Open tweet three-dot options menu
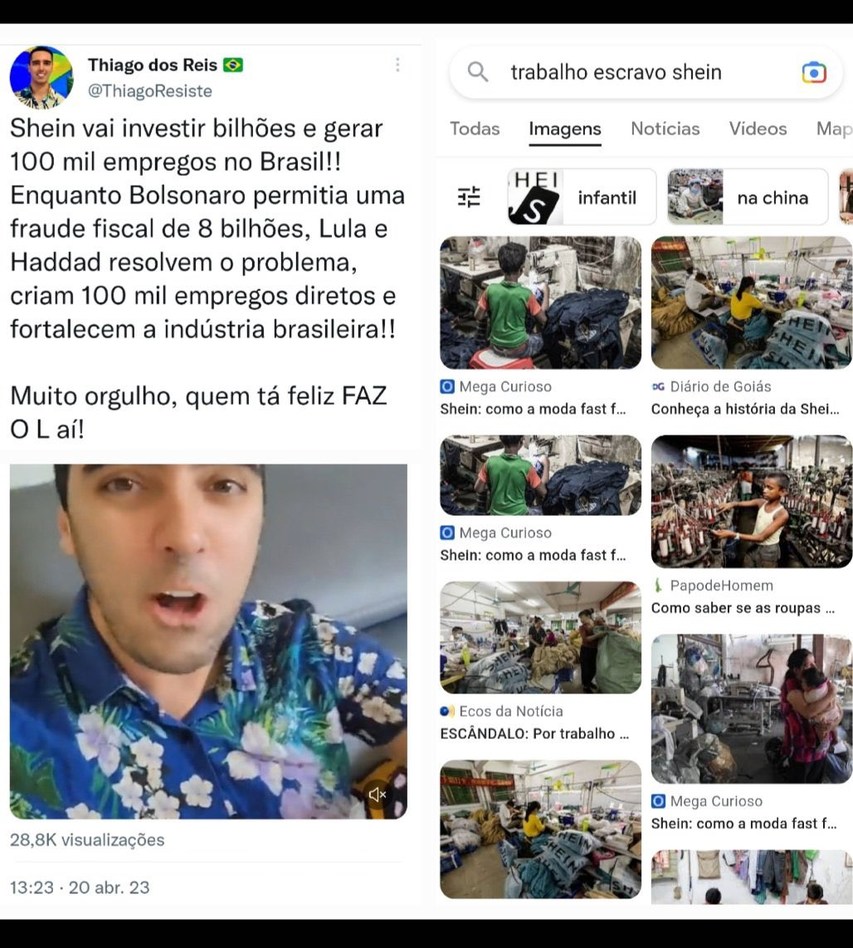The height and width of the screenshot is (948, 853). click(x=397, y=65)
